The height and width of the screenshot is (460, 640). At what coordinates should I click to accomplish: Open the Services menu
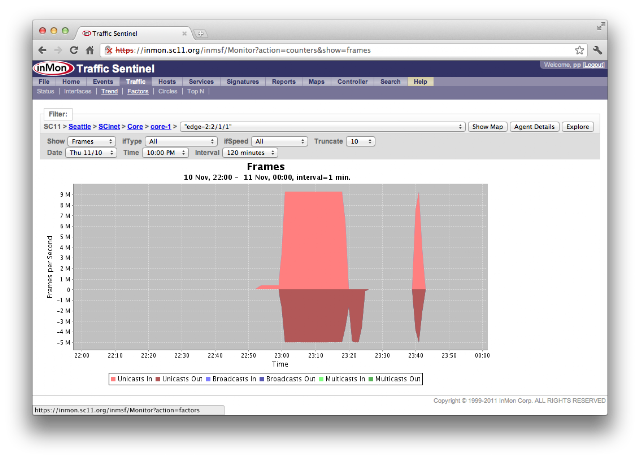pyautogui.click(x=201, y=82)
